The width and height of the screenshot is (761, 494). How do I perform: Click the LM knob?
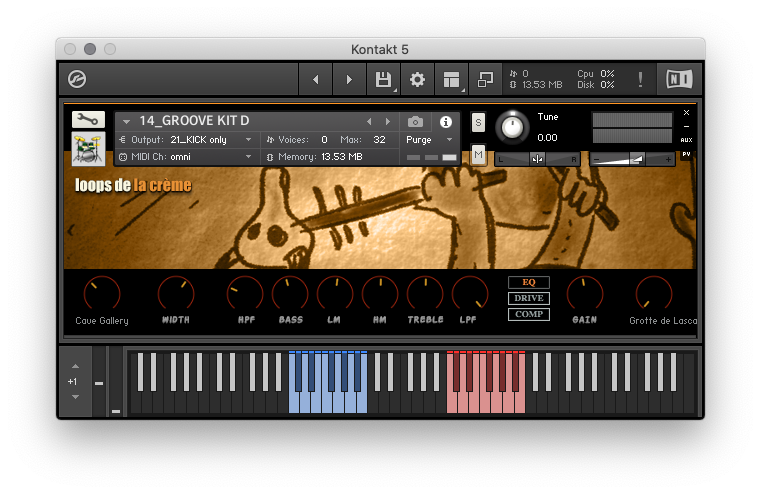click(335, 294)
